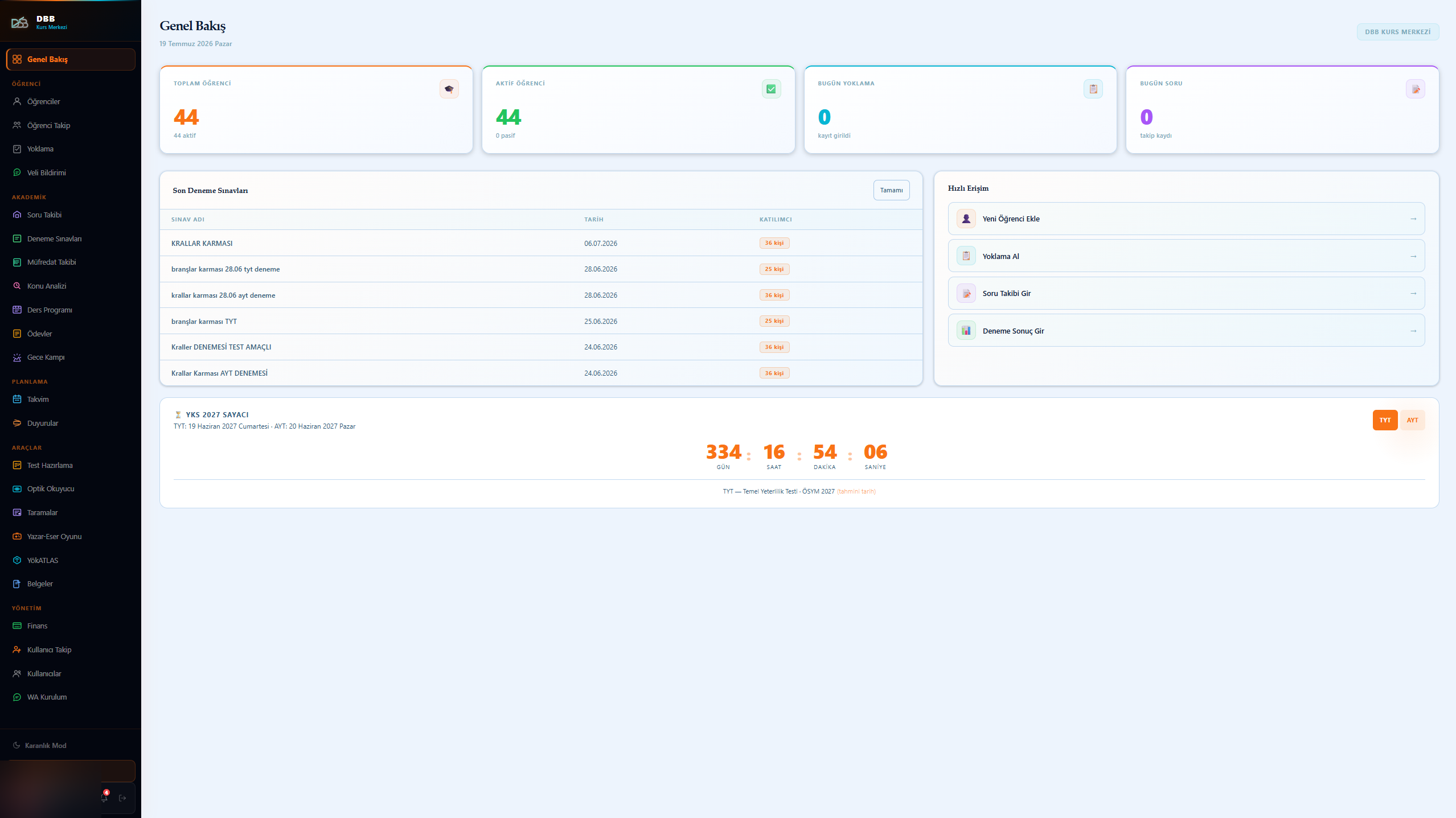This screenshot has height=818, width=1456.
Task: Open Test Hazırlama sidebar icon
Action: (x=17, y=465)
